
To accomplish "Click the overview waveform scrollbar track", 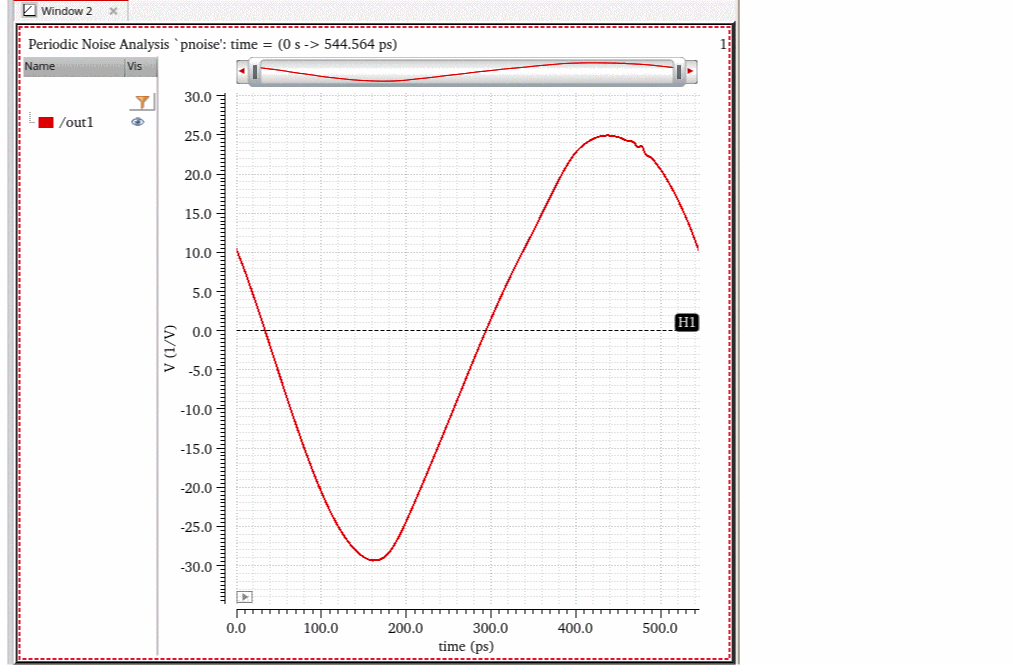I will [x=466, y=72].
